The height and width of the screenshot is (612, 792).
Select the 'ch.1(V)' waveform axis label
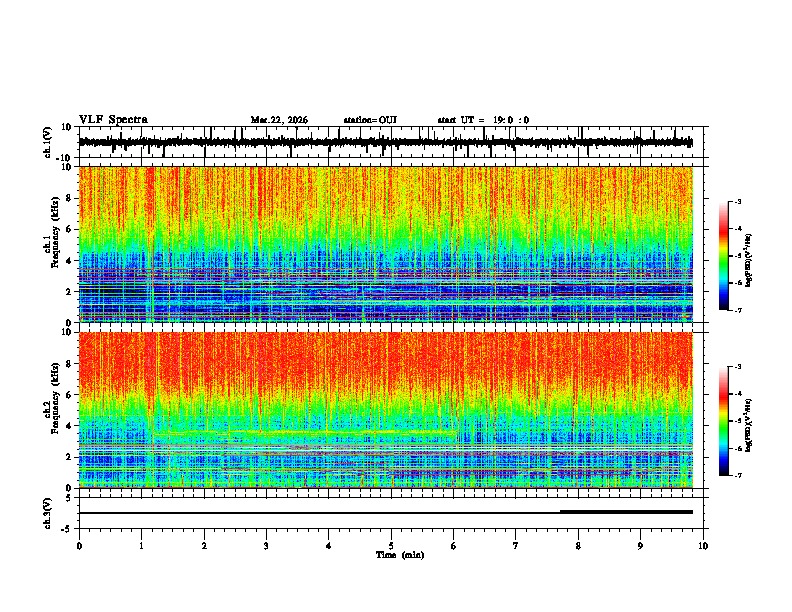tap(48, 142)
